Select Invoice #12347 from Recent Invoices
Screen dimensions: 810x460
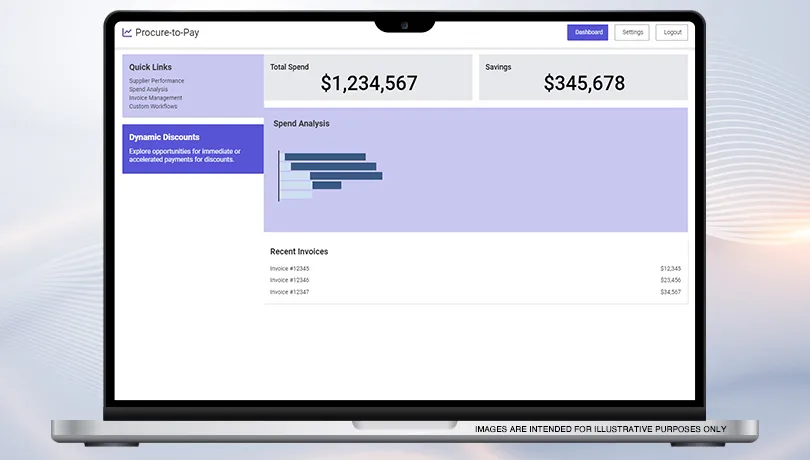point(289,292)
